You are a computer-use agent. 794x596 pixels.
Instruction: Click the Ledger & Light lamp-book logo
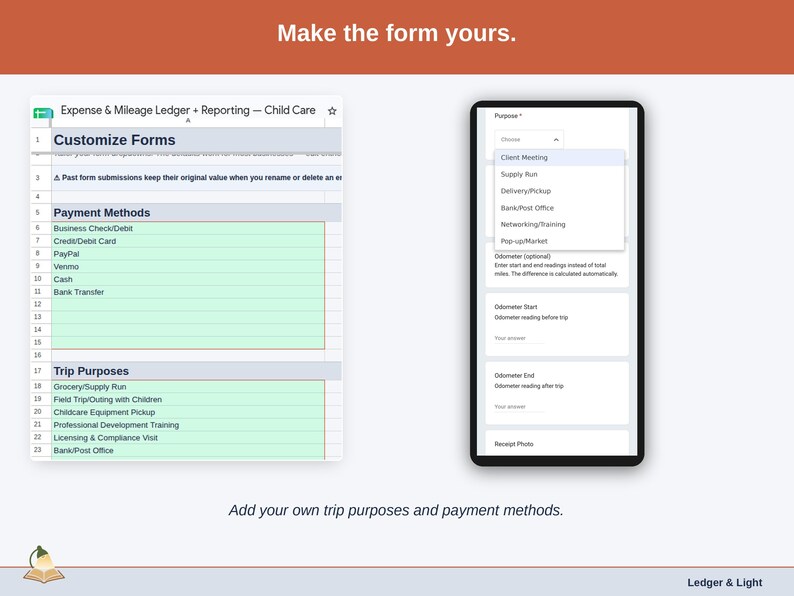pyautogui.click(x=44, y=565)
